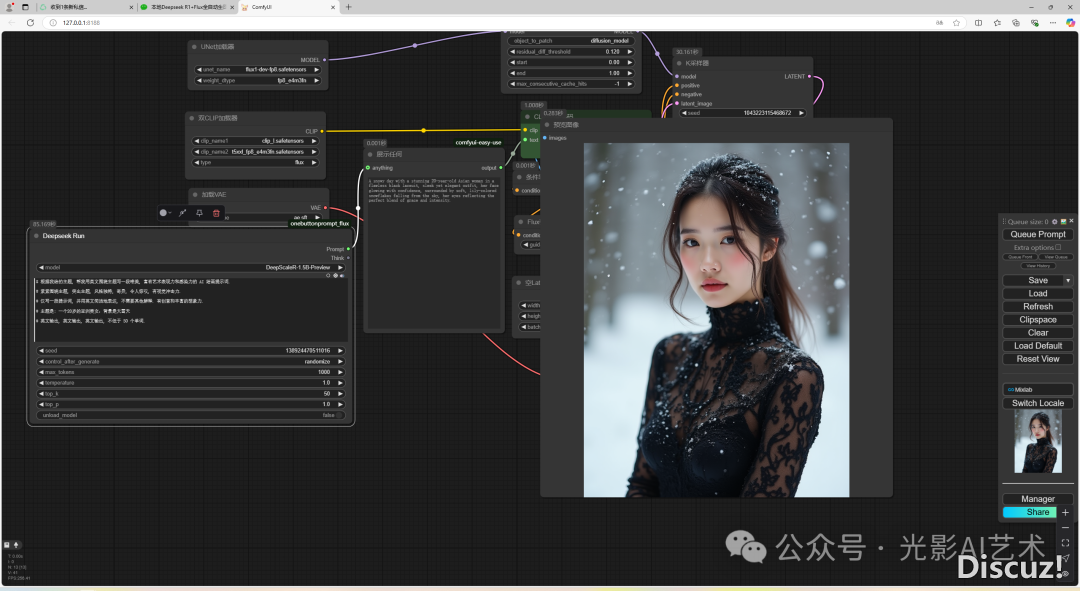Click the Clear button
The height and width of the screenshot is (591, 1080).
point(1037,333)
